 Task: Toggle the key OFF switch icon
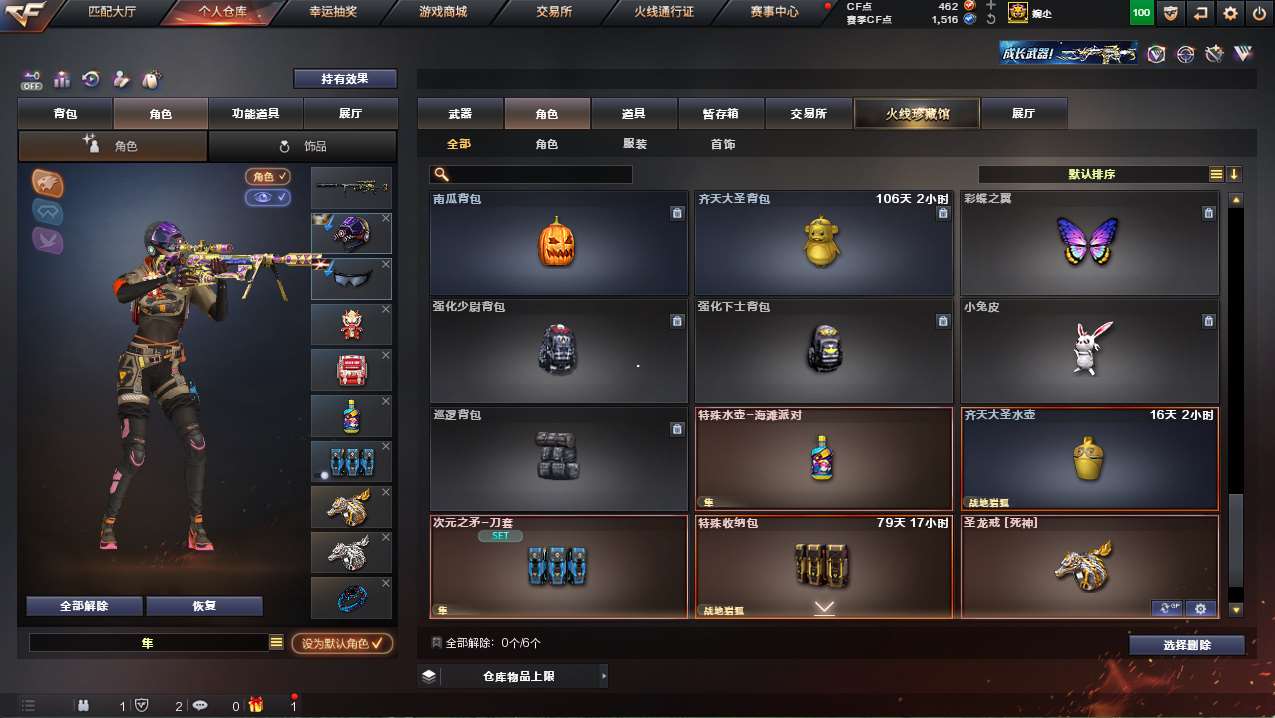point(31,79)
